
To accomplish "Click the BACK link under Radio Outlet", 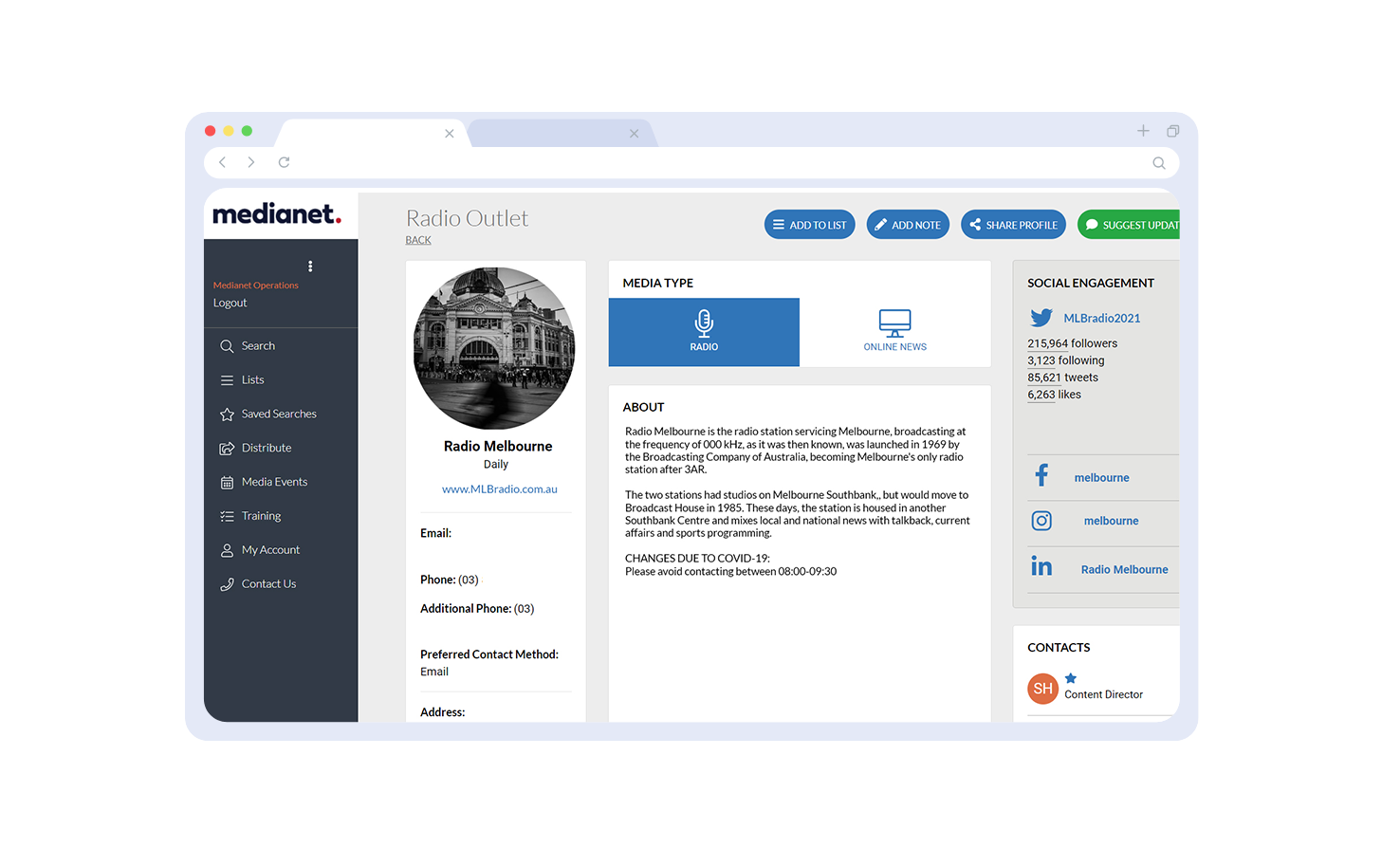I will coord(418,241).
